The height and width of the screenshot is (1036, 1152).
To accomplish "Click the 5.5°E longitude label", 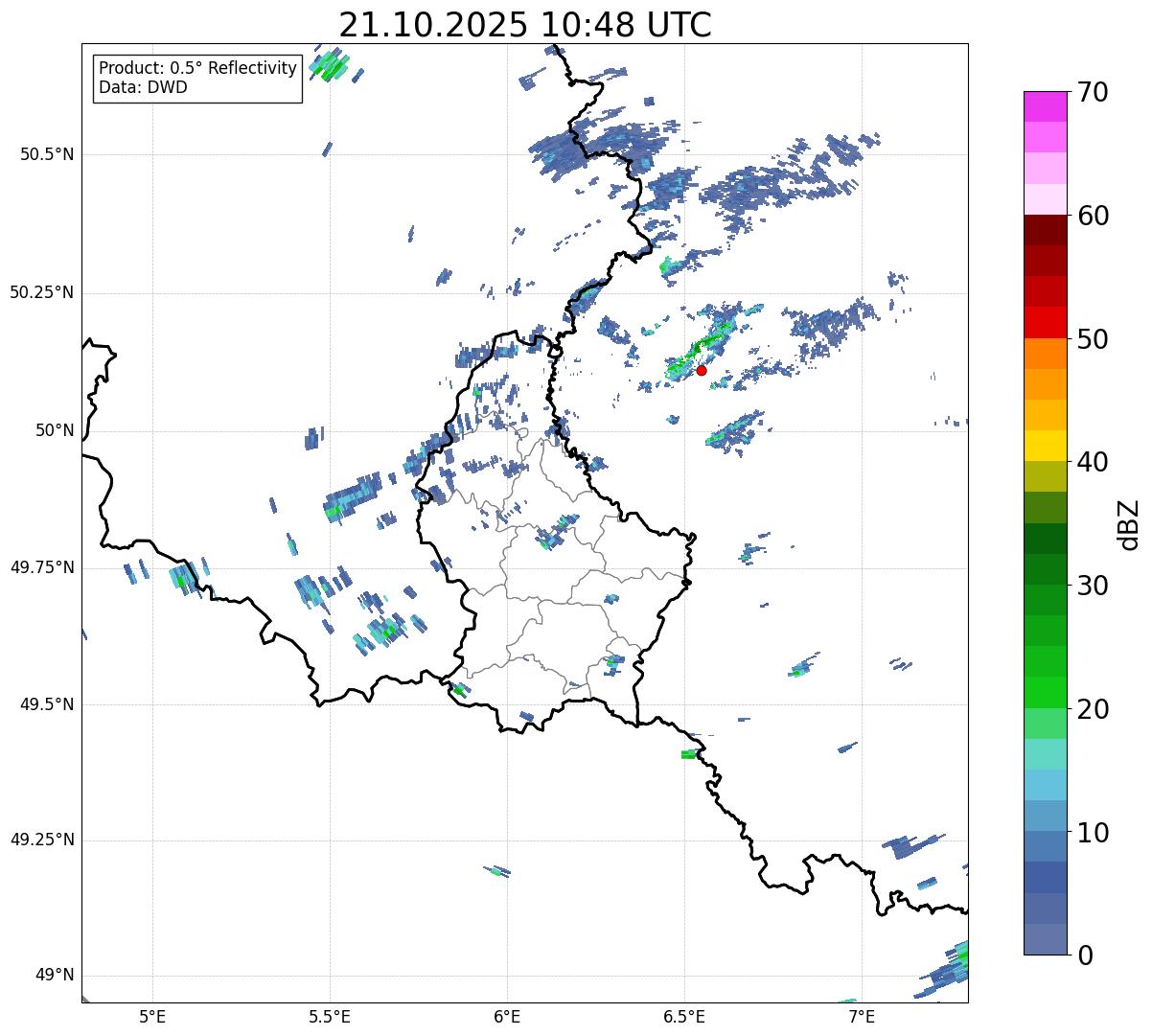I will tap(330, 1017).
